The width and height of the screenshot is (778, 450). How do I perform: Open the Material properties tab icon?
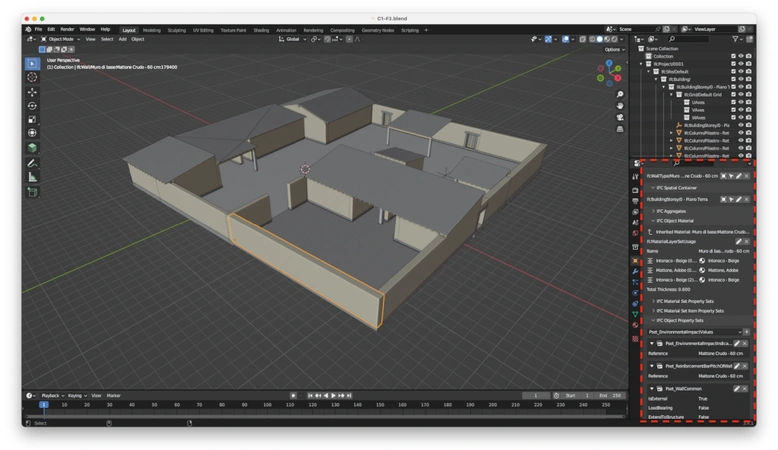(635, 325)
